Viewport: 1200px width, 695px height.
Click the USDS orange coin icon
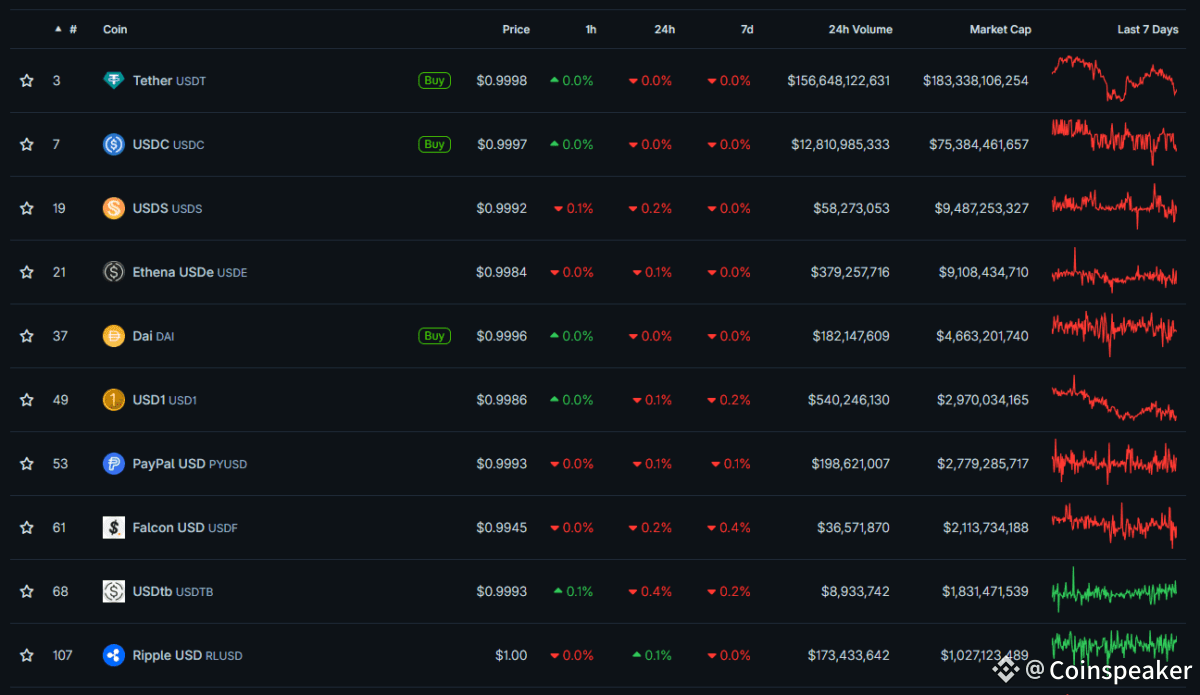point(114,208)
